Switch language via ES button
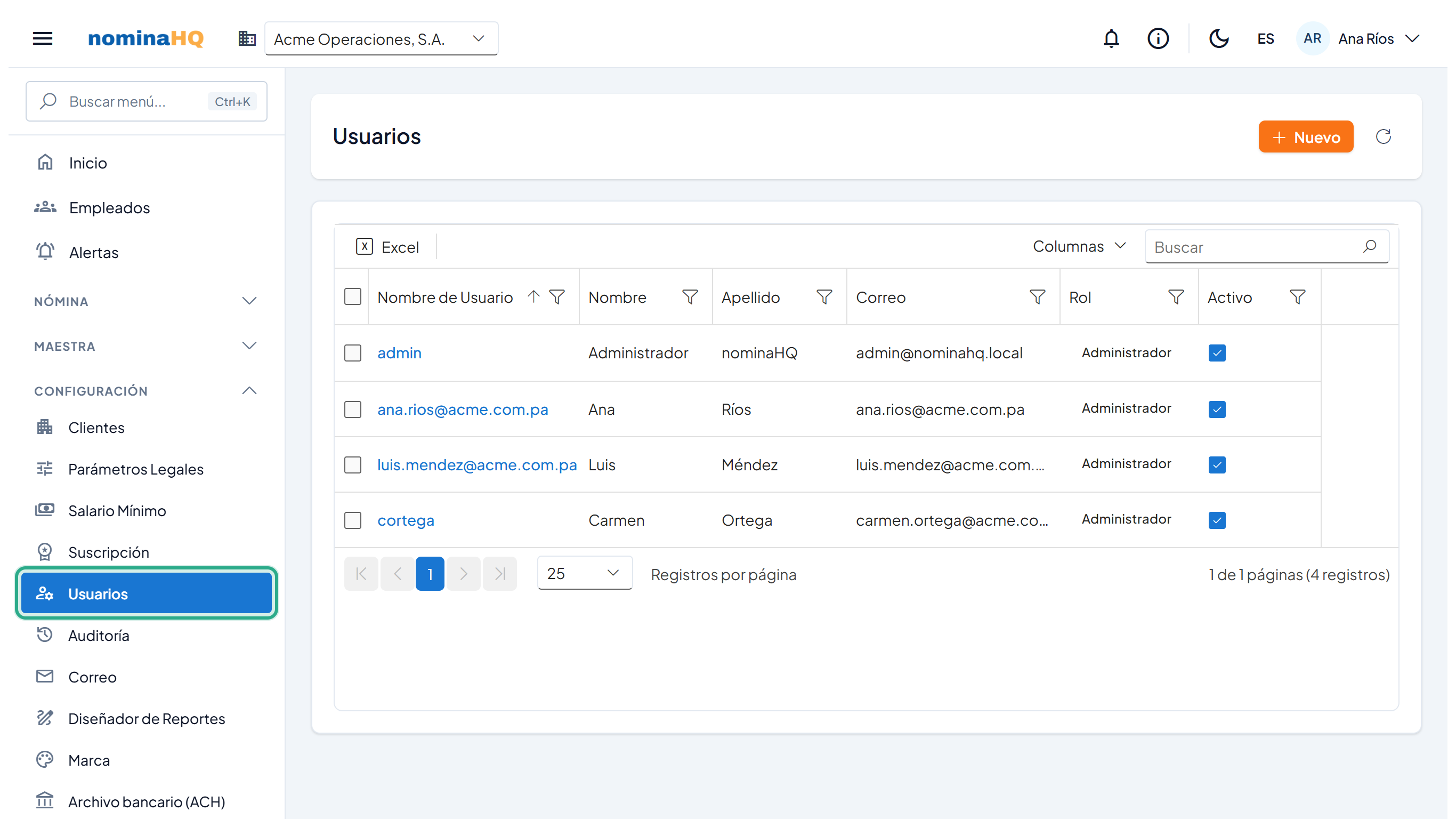Image resolution: width=1456 pixels, height=819 pixels. click(x=1266, y=38)
